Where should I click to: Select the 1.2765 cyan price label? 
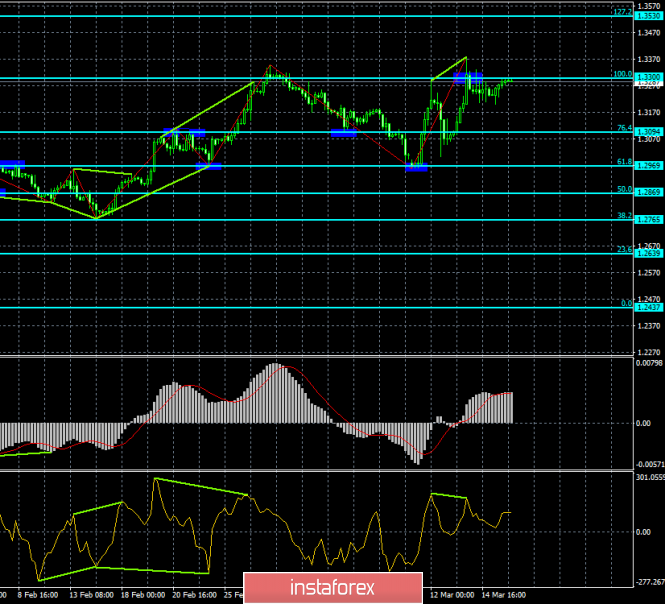[649, 220]
